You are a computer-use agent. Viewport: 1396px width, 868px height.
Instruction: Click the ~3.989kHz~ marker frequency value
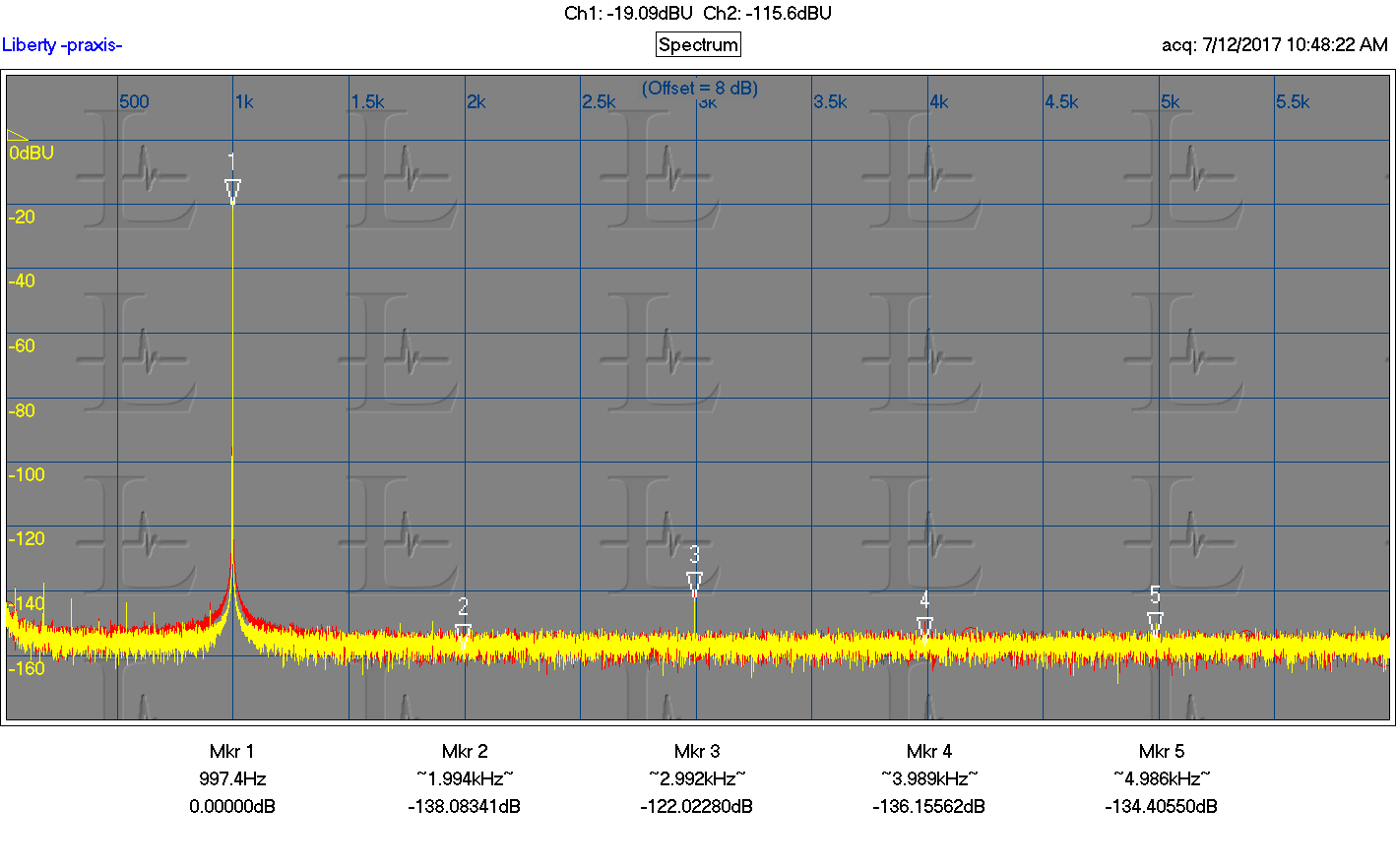pyautogui.click(x=929, y=778)
